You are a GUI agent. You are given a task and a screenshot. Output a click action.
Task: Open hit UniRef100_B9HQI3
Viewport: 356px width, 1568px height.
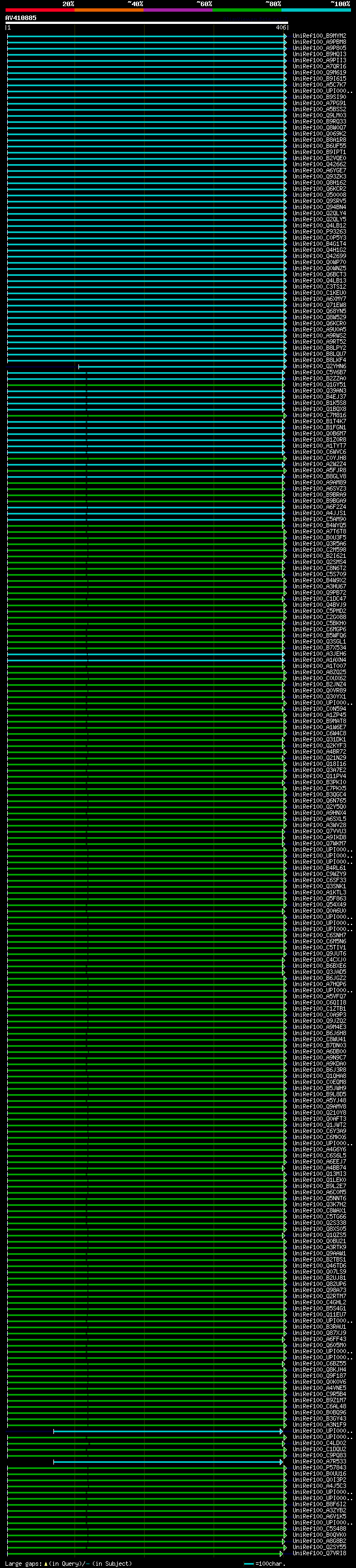[319, 54]
